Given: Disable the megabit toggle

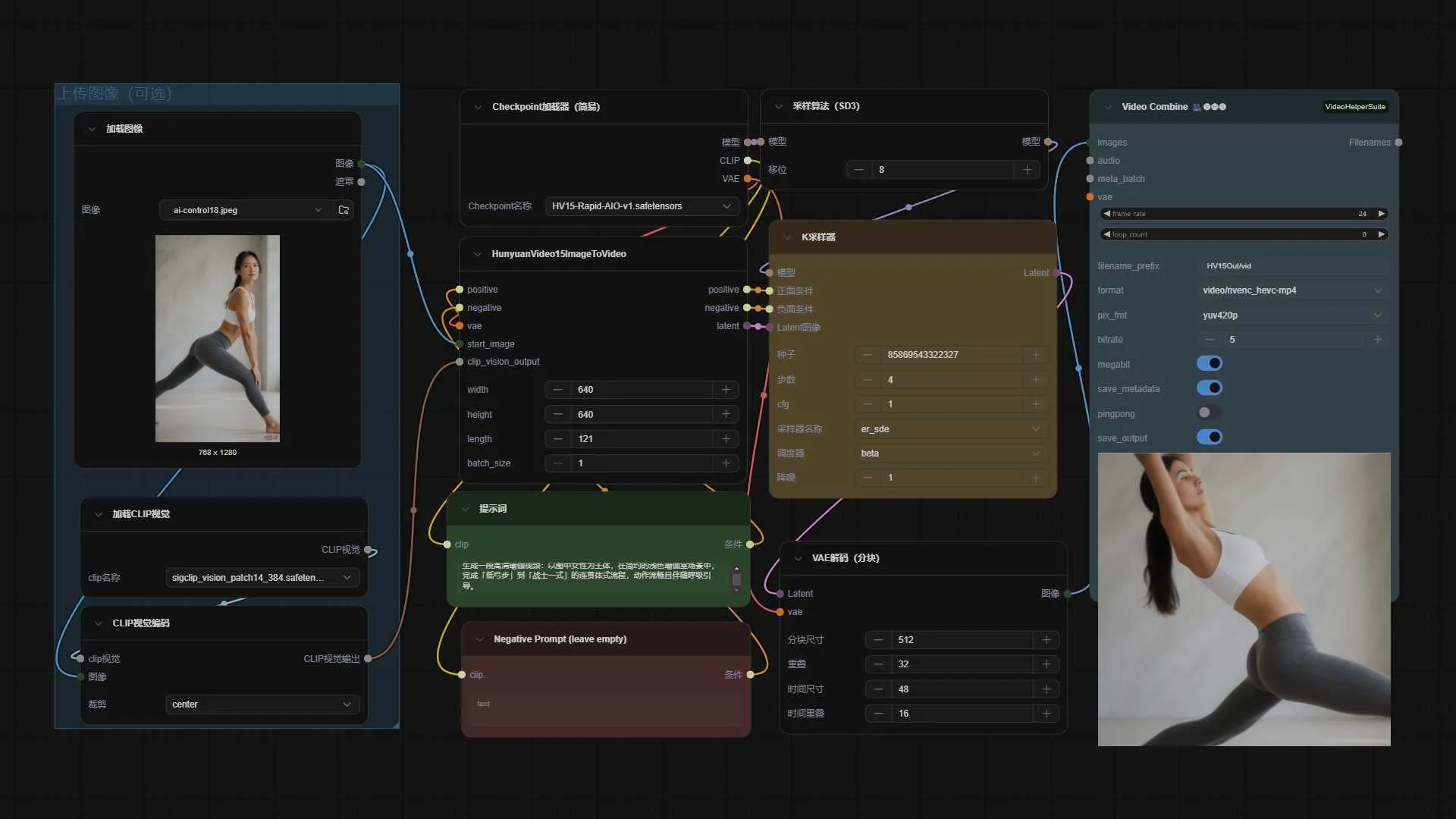Looking at the screenshot, I should coord(1210,364).
